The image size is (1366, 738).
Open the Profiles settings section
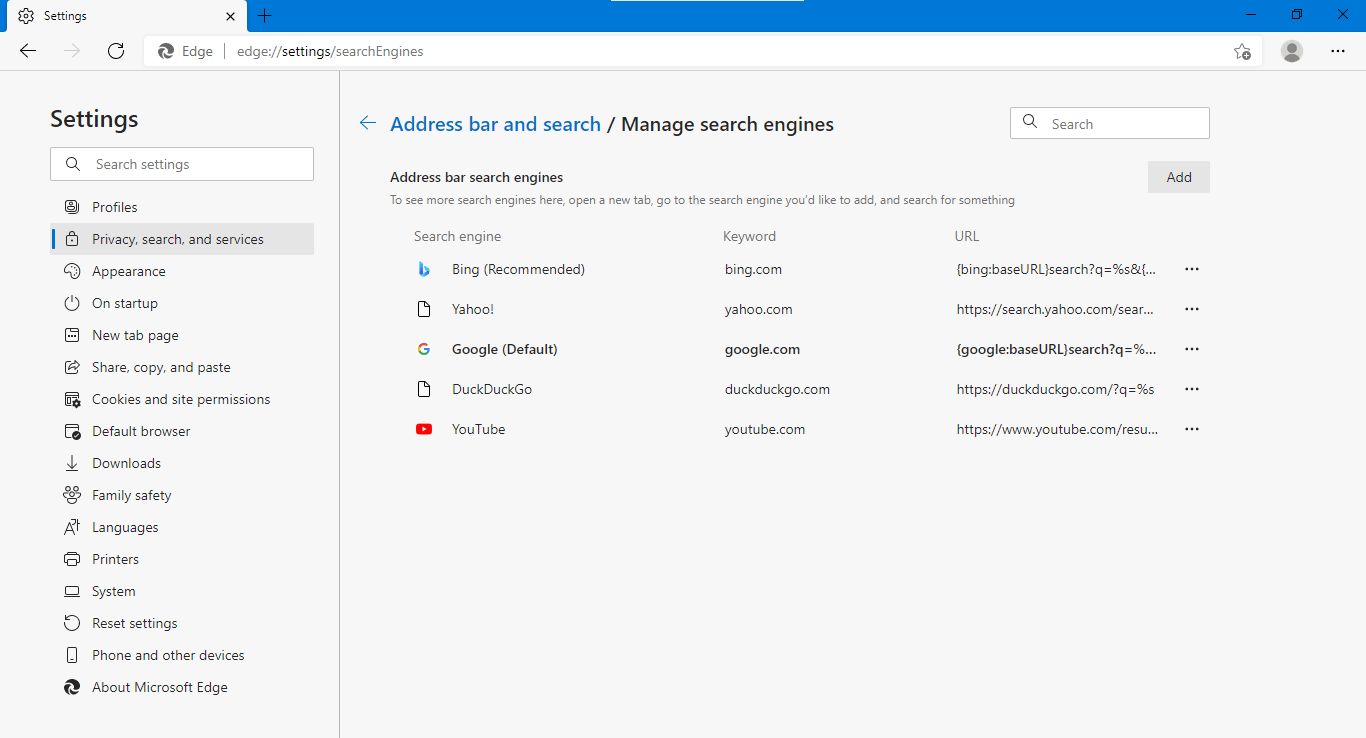pos(182,207)
